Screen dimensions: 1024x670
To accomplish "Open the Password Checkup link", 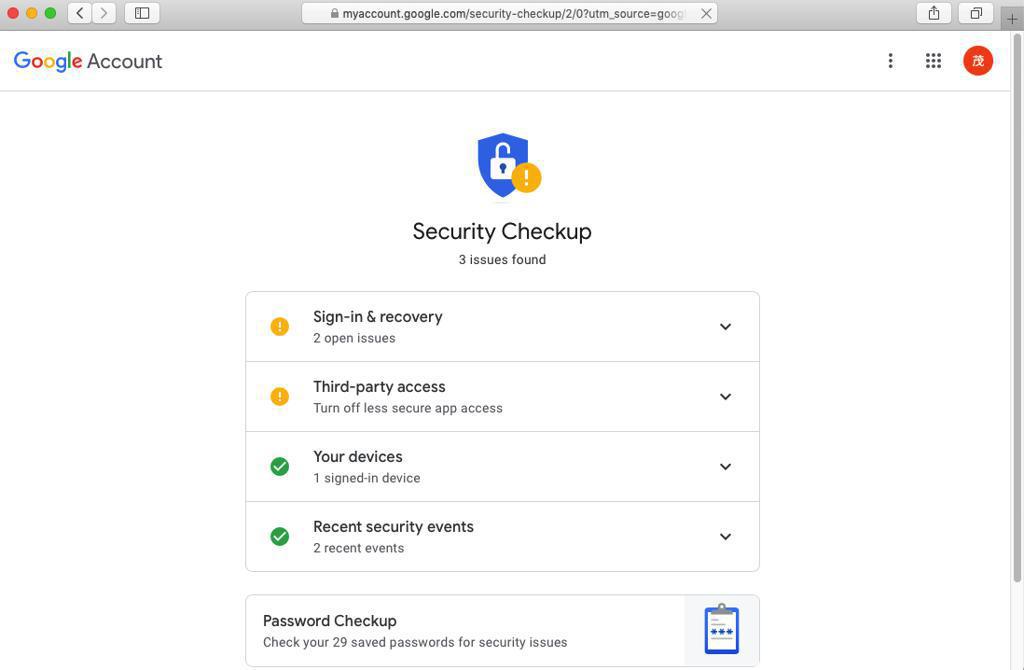I will pyautogui.click(x=330, y=621).
